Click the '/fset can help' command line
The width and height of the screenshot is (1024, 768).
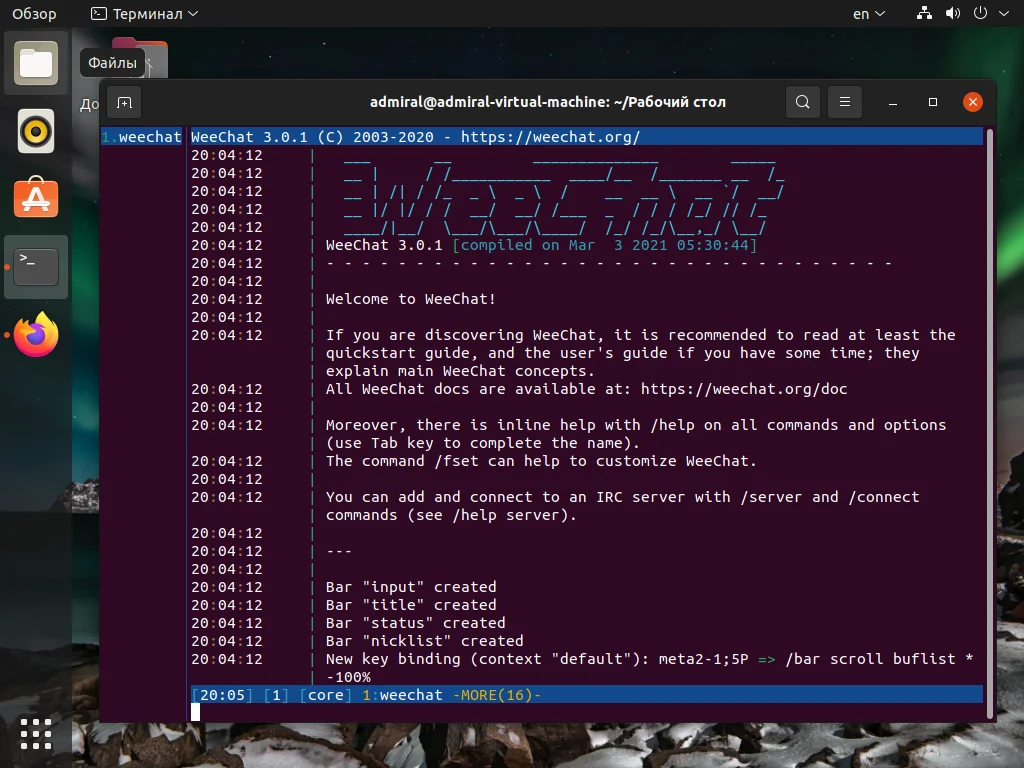541,461
